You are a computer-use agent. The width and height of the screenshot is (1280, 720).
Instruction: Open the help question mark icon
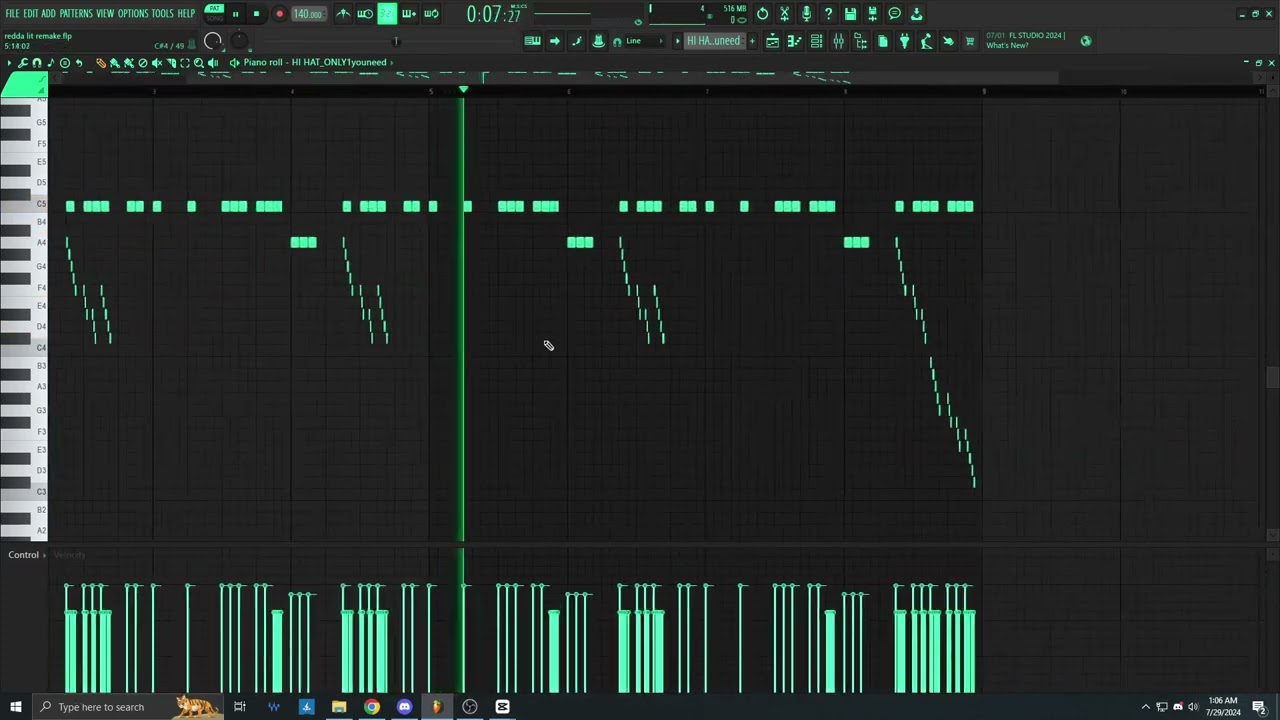pyautogui.click(x=828, y=14)
